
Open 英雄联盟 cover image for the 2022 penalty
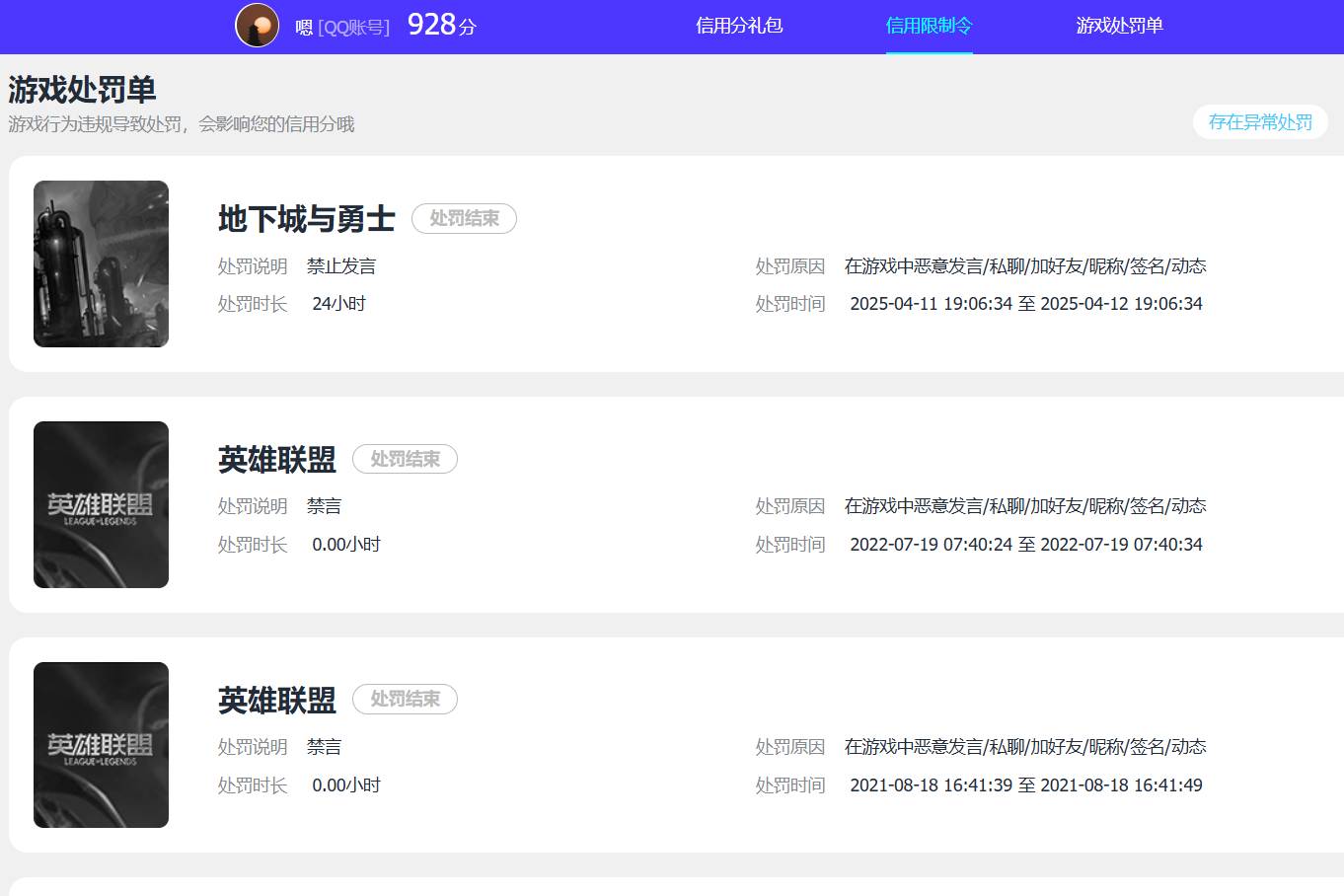pos(101,504)
